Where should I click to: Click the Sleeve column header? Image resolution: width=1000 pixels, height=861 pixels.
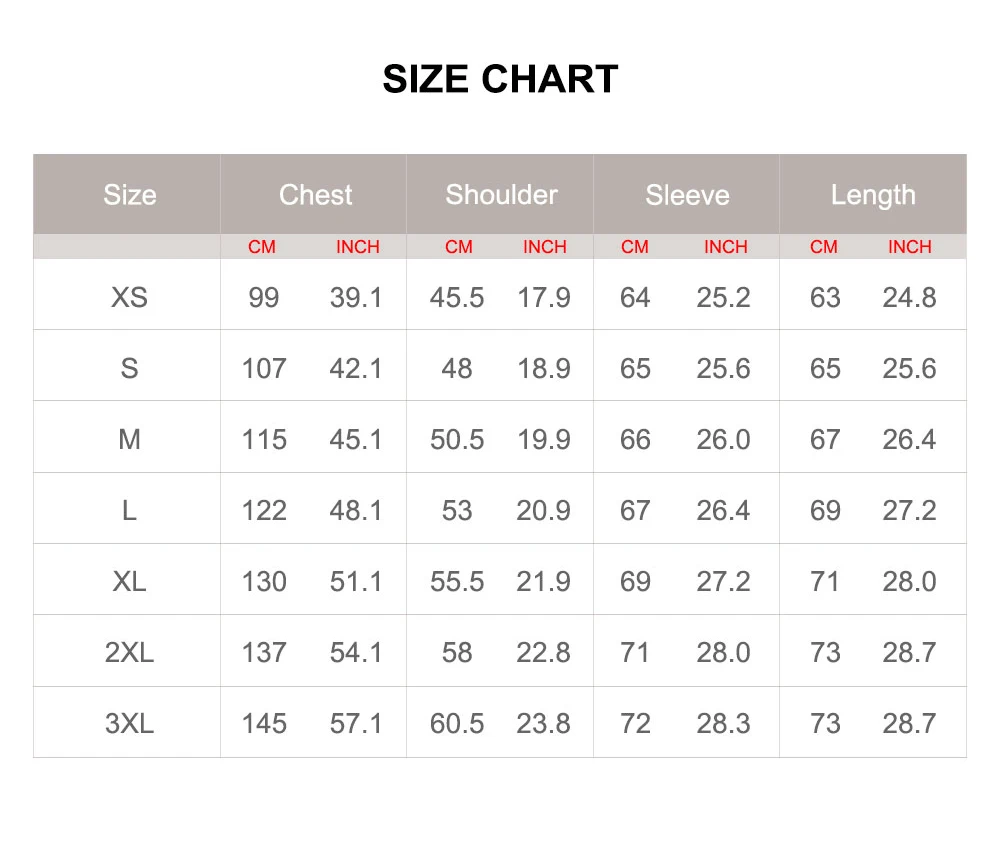tap(687, 195)
